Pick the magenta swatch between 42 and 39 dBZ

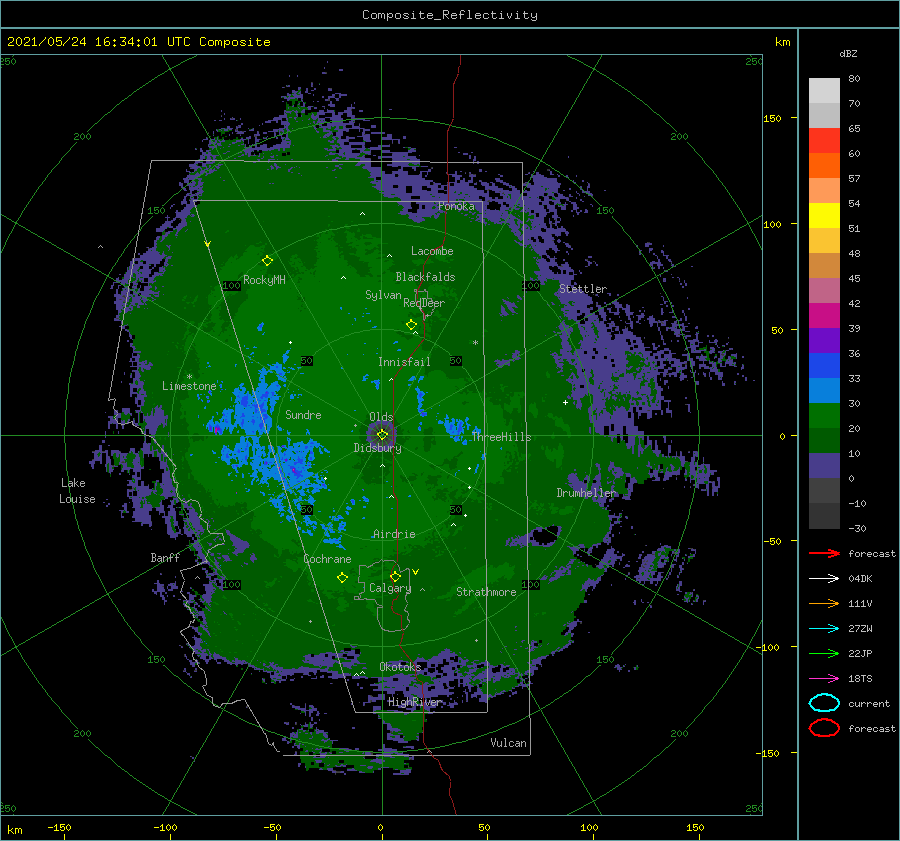(824, 316)
